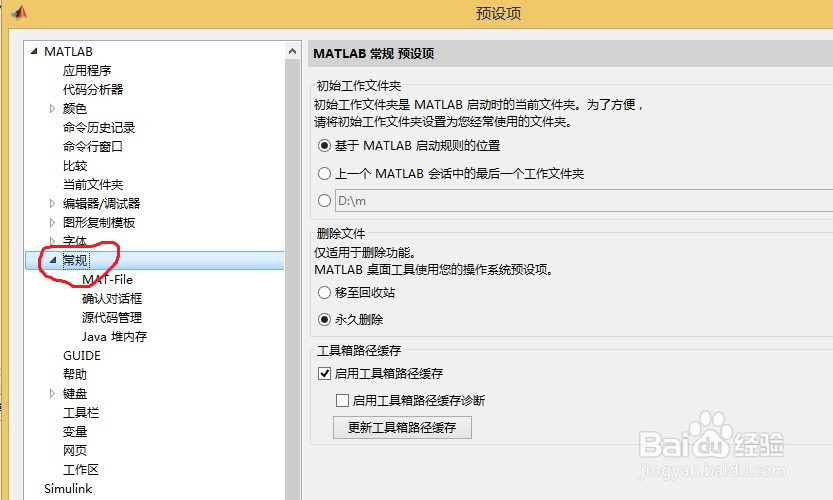833x500 pixels.
Task: Open Java 堆内存 preferences
Action: (115, 337)
